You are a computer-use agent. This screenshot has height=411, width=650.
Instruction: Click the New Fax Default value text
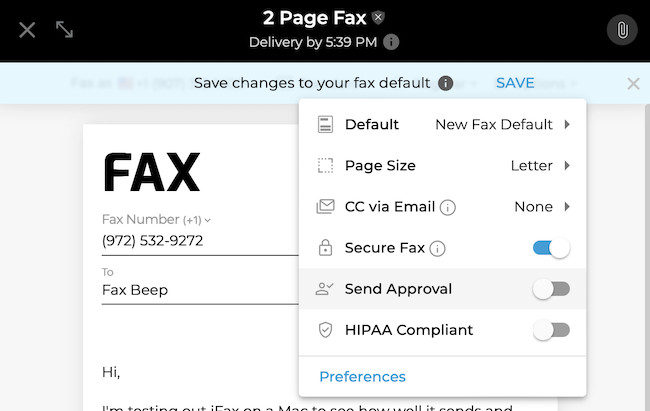click(494, 124)
